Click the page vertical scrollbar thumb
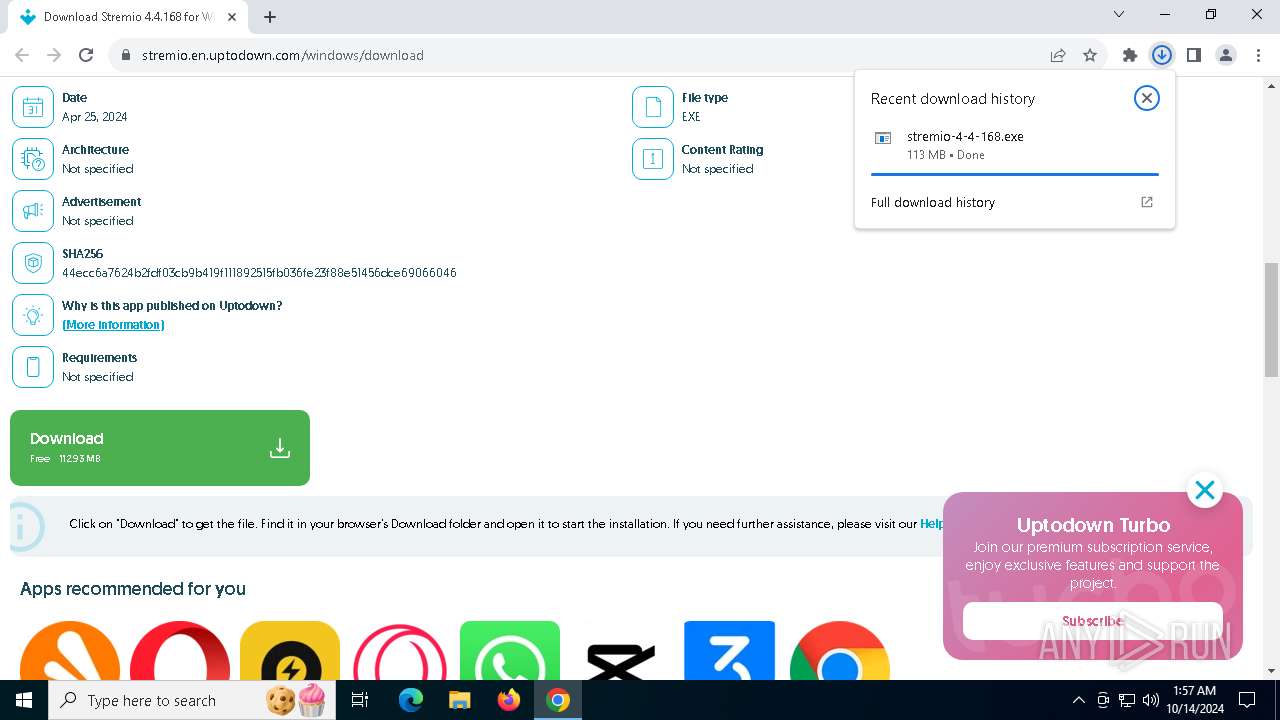The width and height of the screenshot is (1280, 720). coord(1271,320)
